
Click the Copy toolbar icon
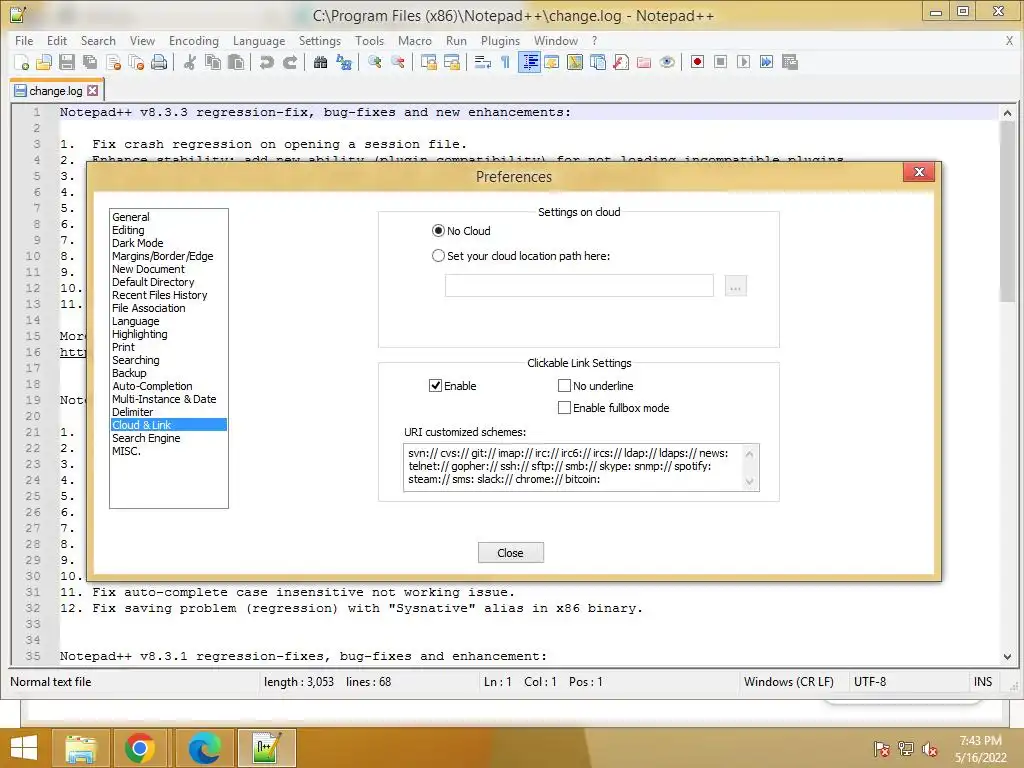[213, 62]
